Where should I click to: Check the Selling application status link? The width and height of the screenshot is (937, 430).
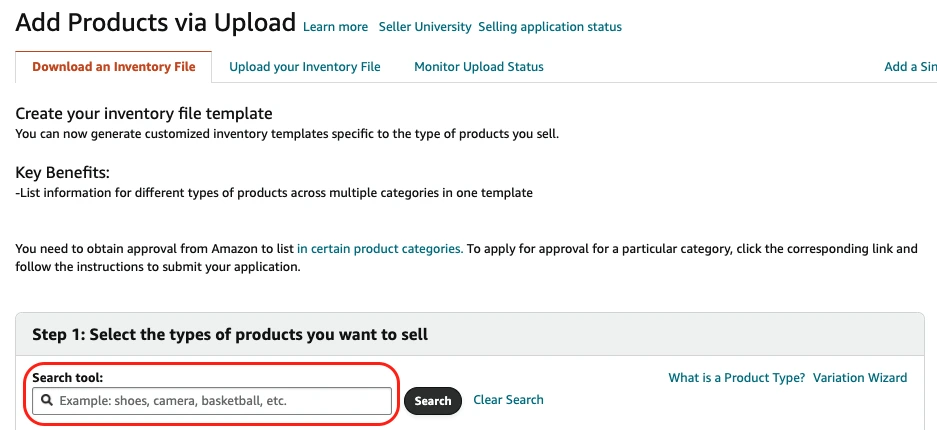(549, 27)
